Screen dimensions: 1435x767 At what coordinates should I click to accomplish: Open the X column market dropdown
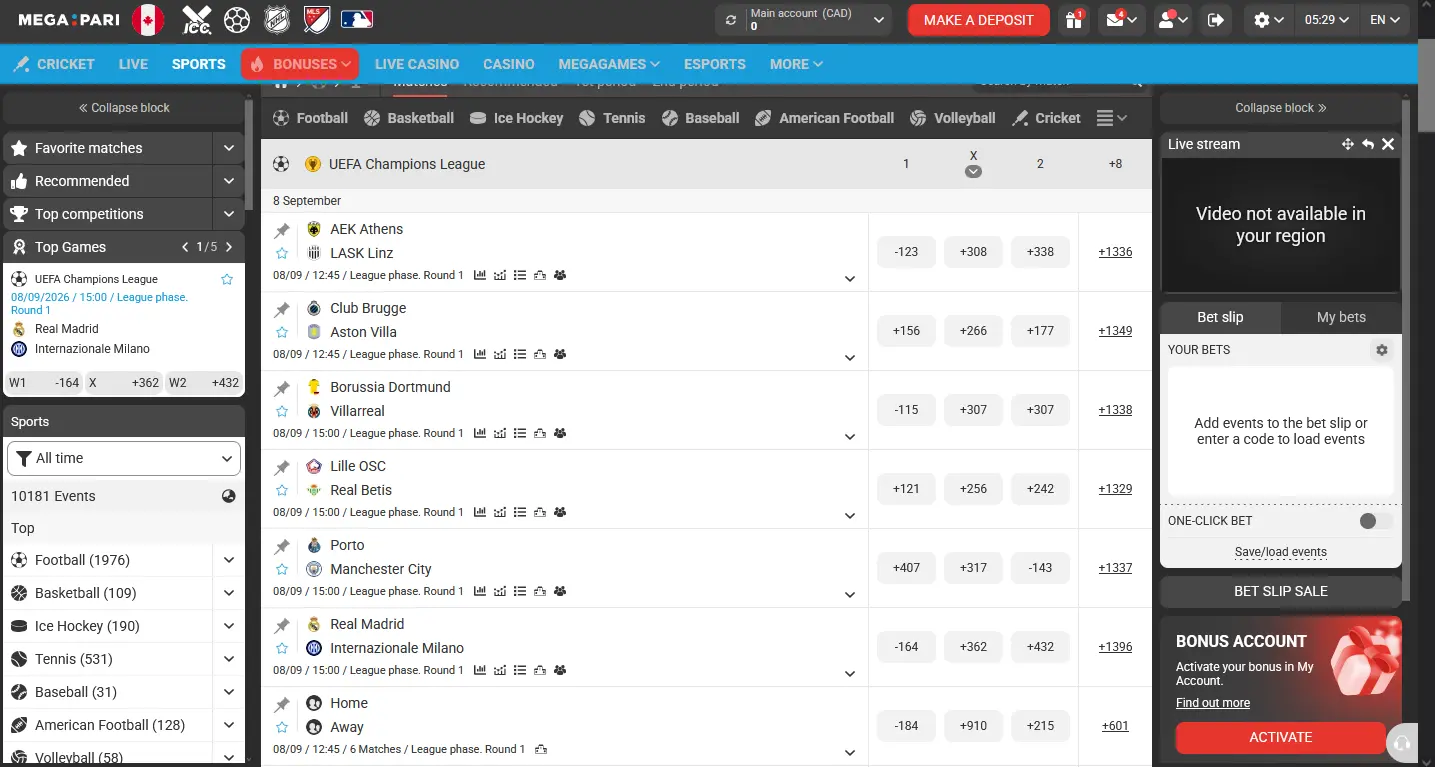pyautogui.click(x=973, y=171)
